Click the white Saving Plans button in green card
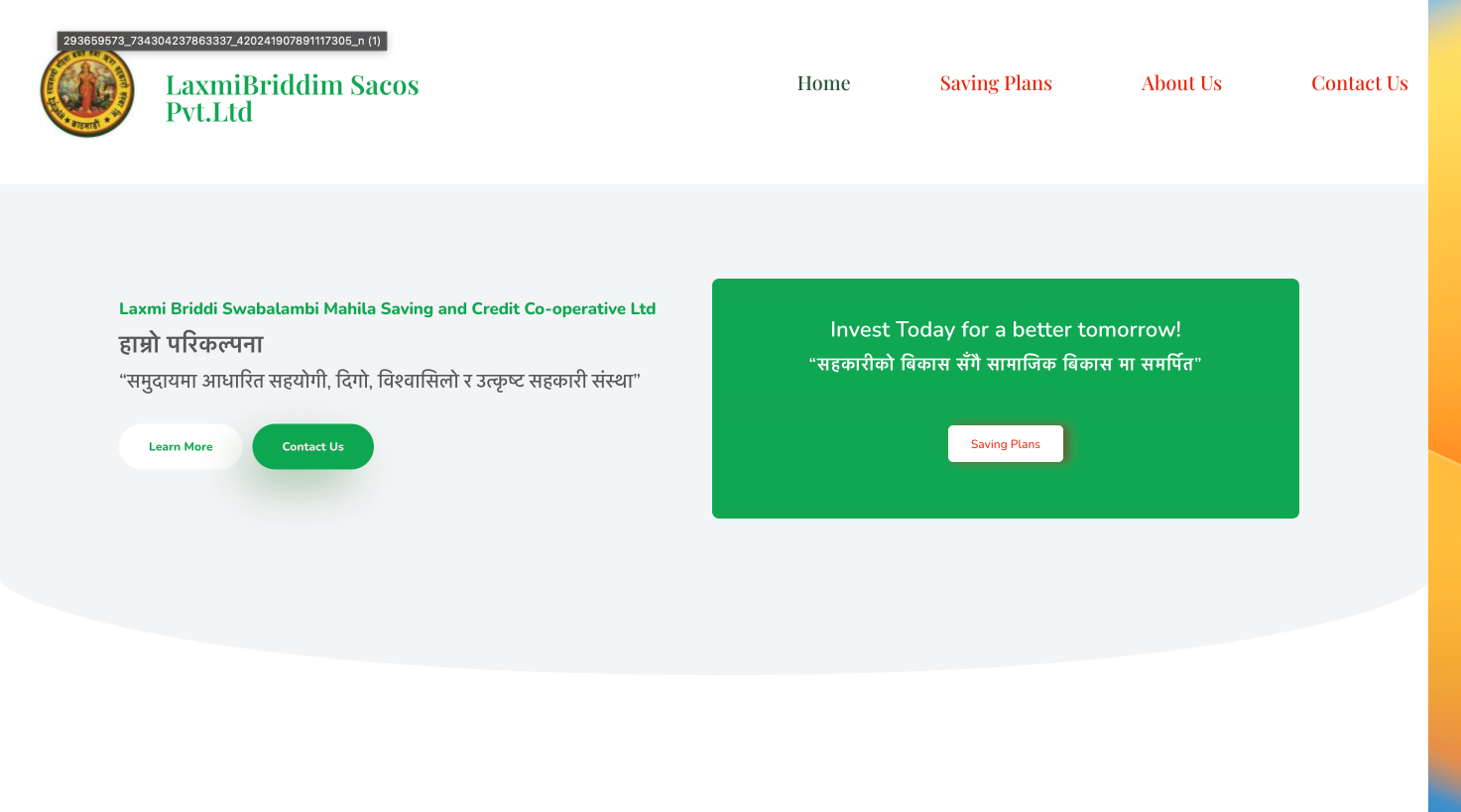This screenshot has height=812, width=1461. [x=1005, y=444]
